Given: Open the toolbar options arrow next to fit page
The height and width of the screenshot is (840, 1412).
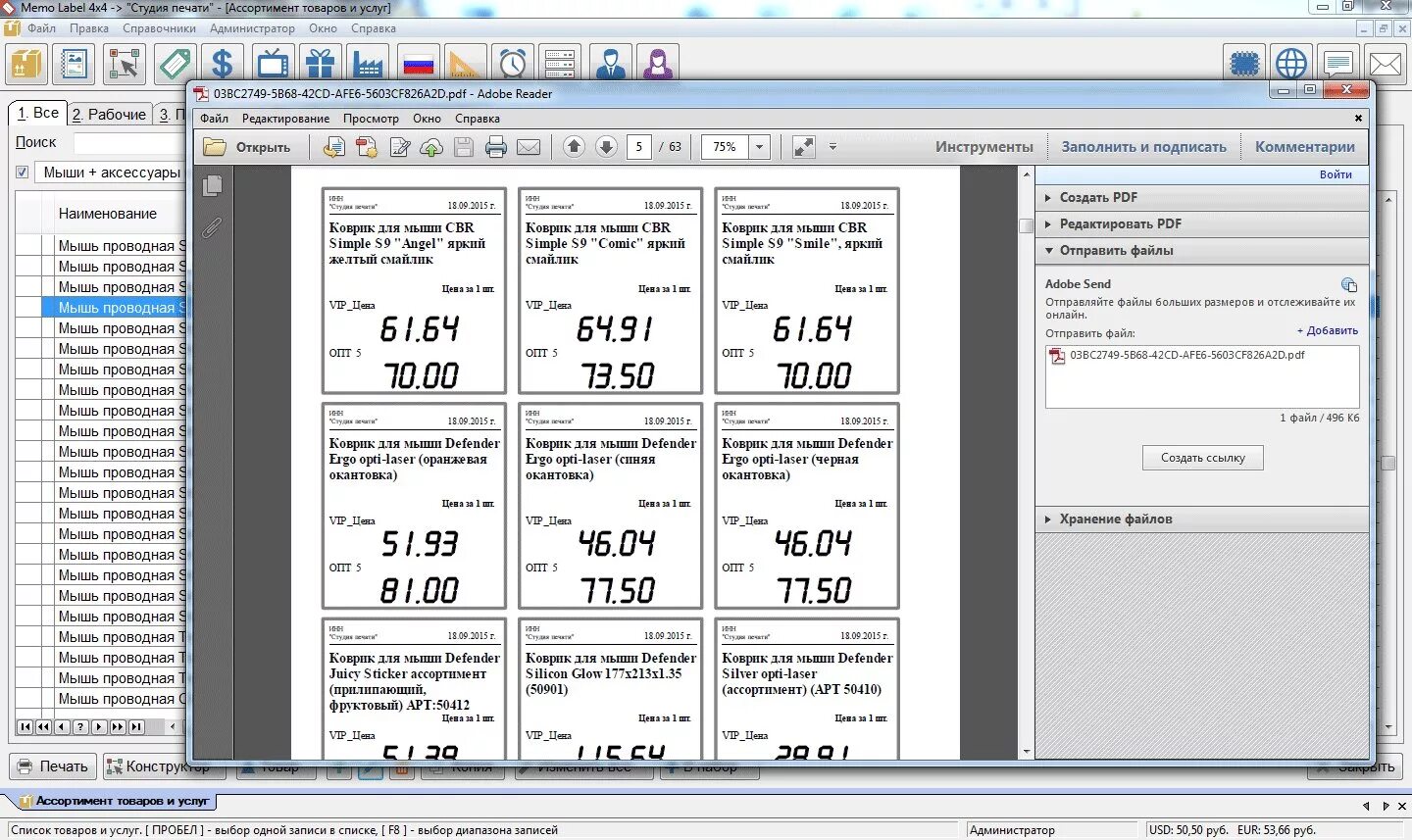Looking at the screenshot, I should click(832, 147).
